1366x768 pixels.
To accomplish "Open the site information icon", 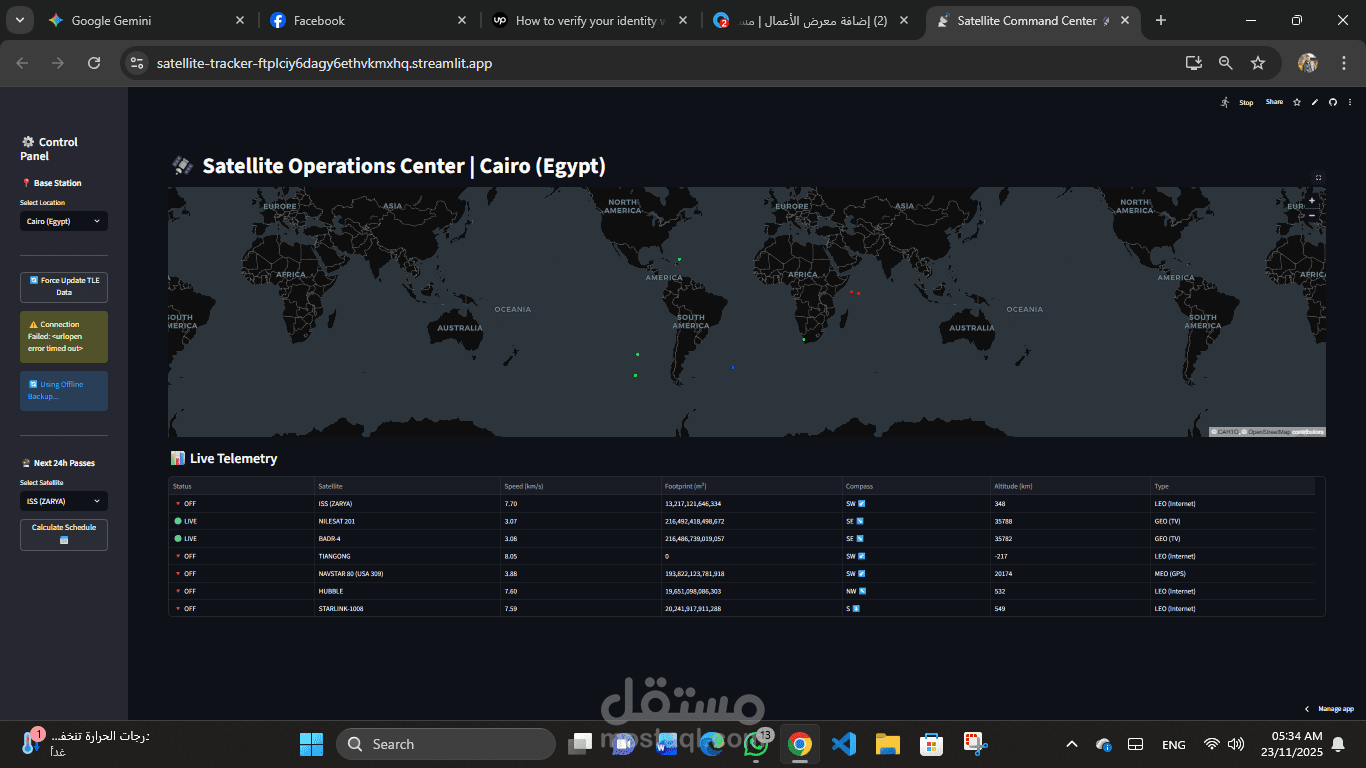I will coord(137,63).
